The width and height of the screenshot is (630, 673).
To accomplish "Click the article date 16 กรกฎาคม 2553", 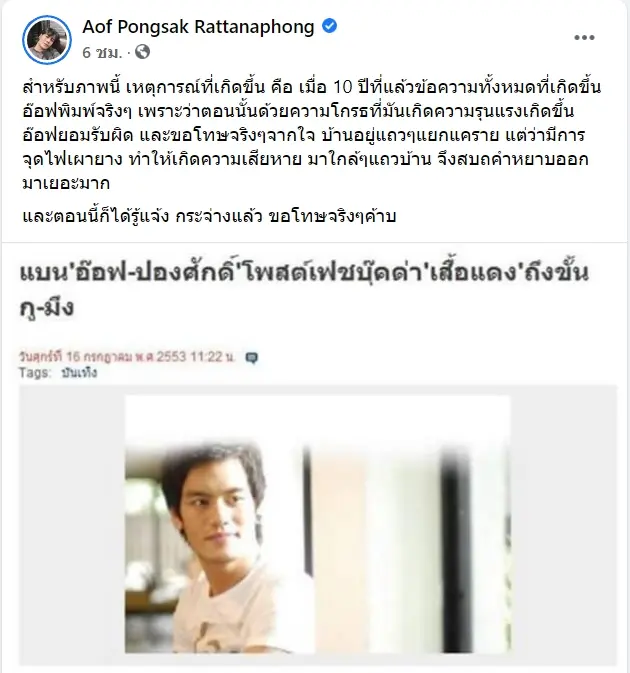I will [126, 357].
